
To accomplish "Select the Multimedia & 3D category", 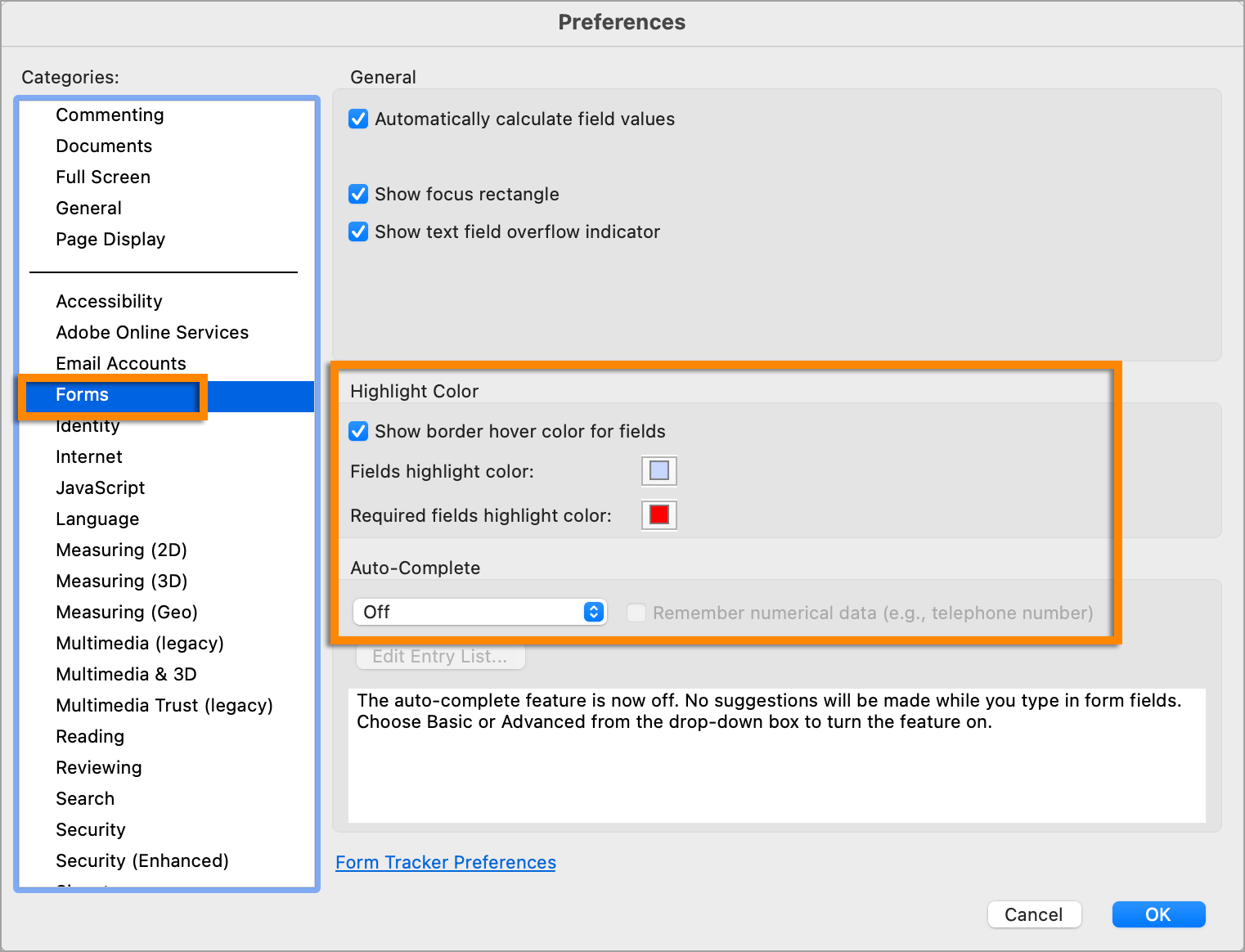I will point(126,675).
